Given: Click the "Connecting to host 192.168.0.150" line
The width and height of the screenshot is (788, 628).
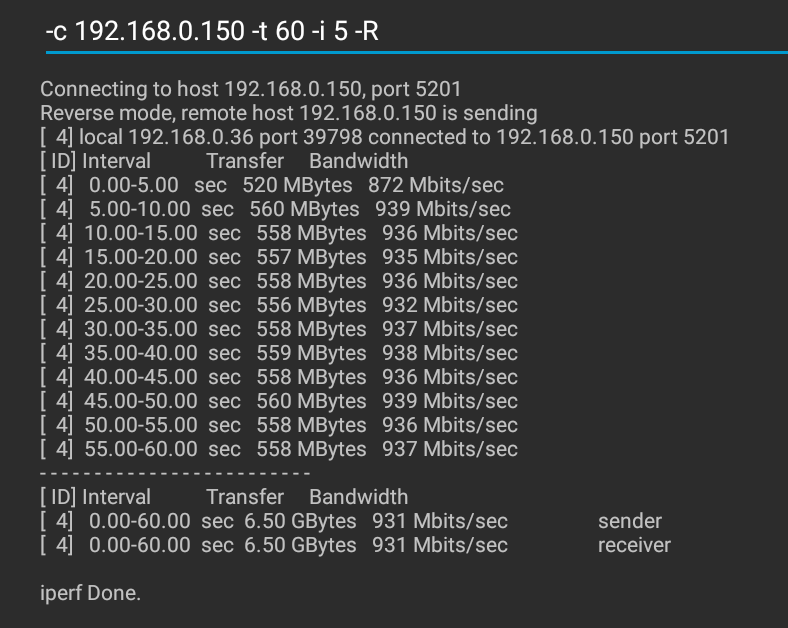Looking at the screenshot, I should point(250,89).
